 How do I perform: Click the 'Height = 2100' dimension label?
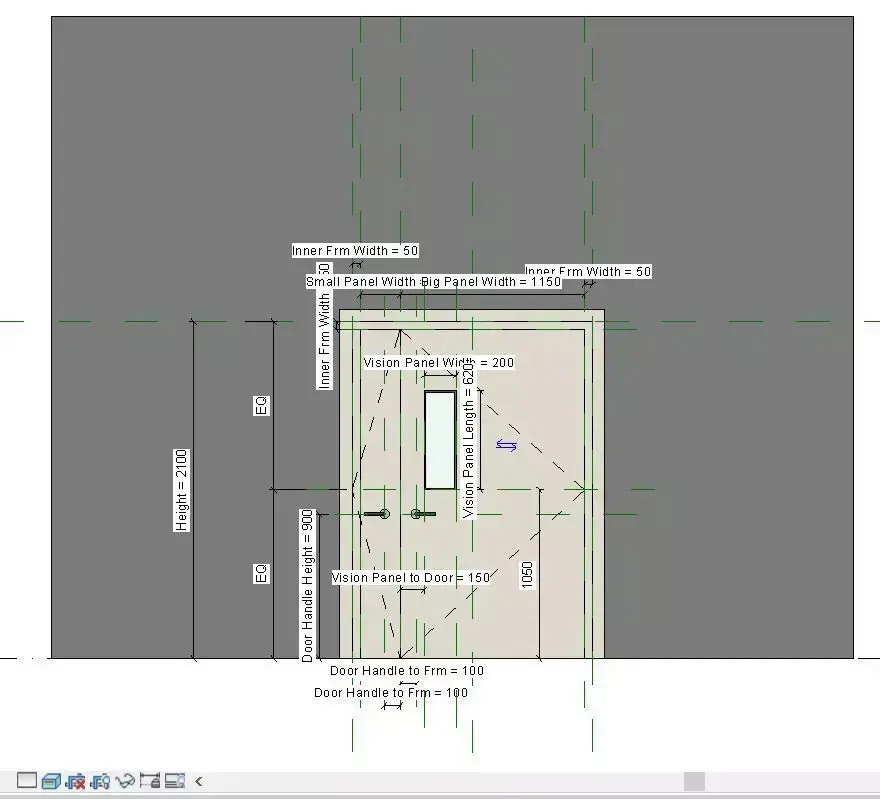pyautogui.click(x=180, y=488)
